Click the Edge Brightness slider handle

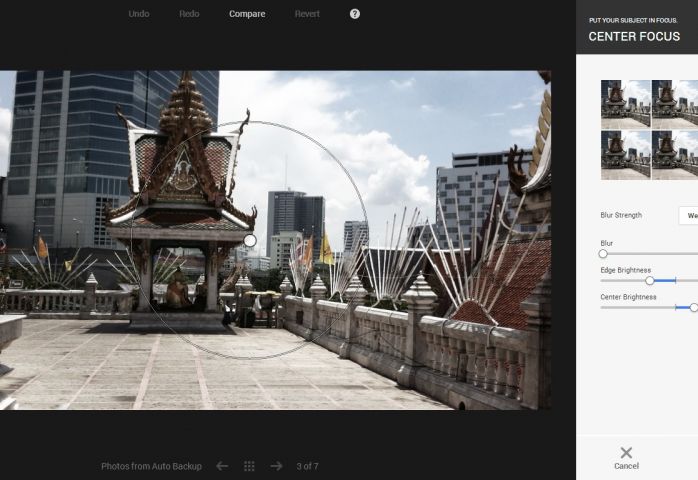(x=649, y=281)
